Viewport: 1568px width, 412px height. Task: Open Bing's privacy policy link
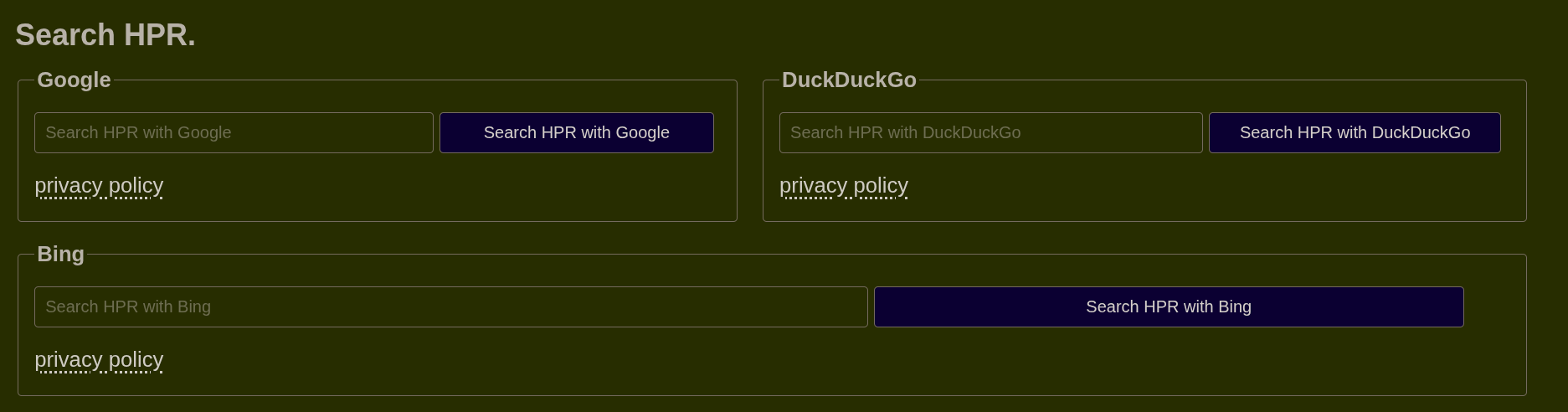[99, 359]
